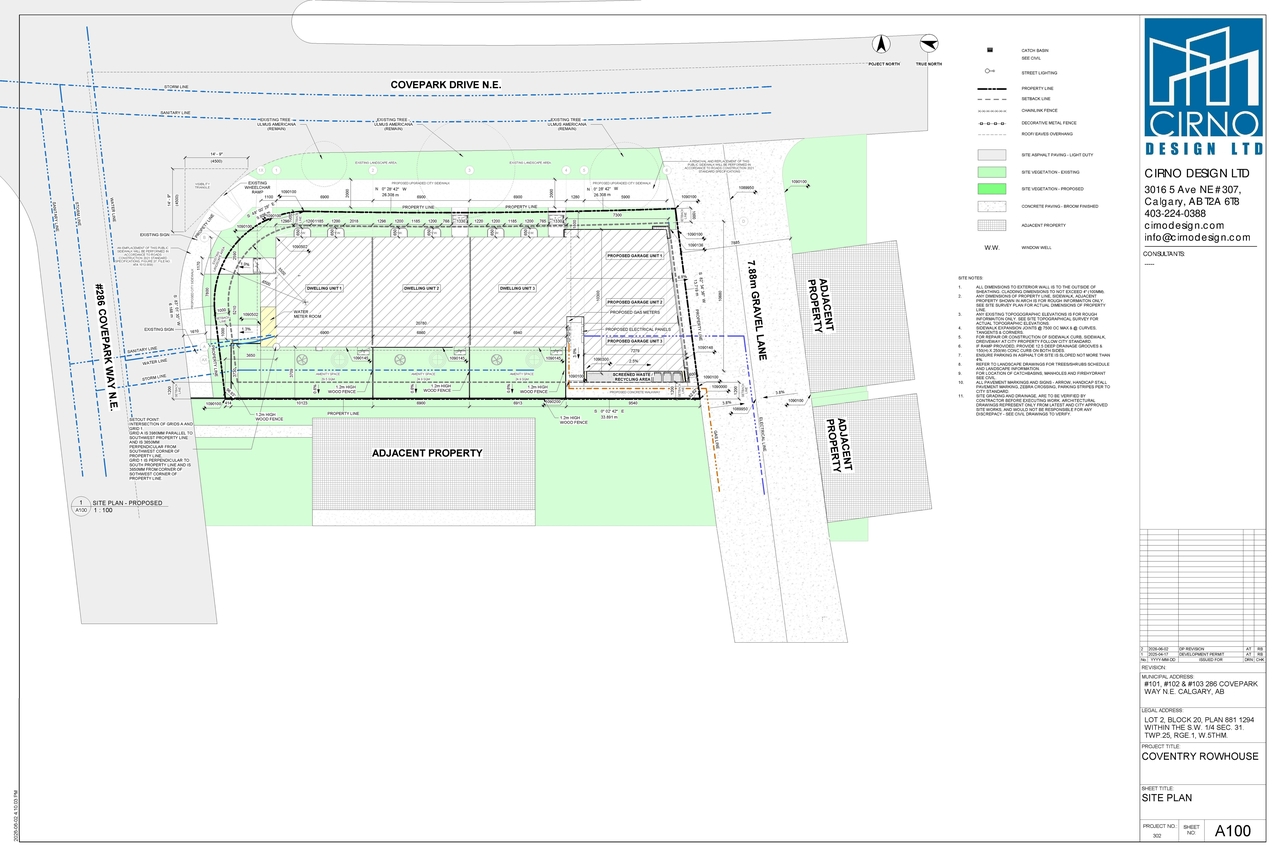Click the 3016 5 Ave NE address line
The width and height of the screenshot is (1280, 851).
pos(1195,190)
